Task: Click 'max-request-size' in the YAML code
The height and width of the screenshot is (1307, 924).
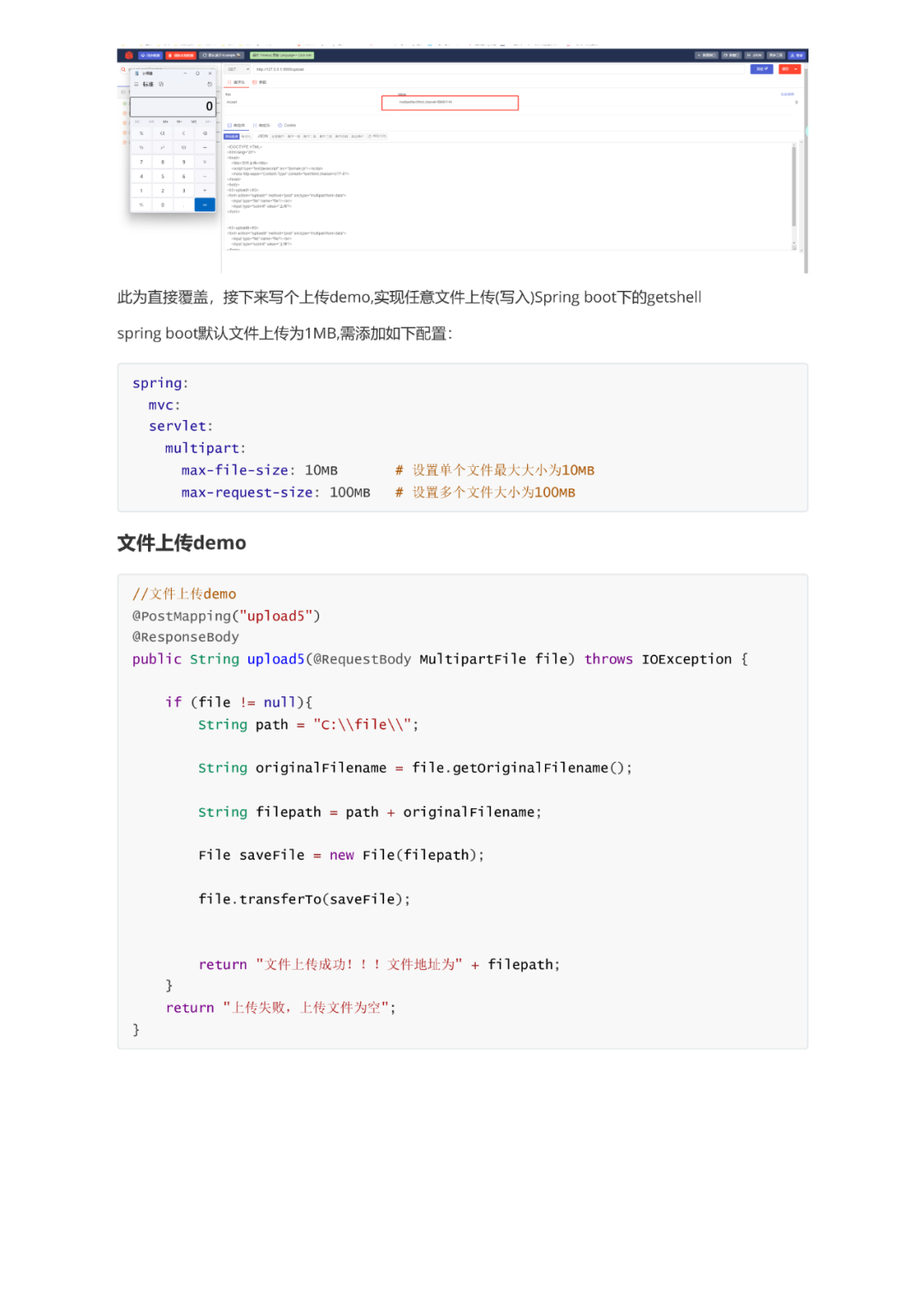Action: [x=247, y=493]
